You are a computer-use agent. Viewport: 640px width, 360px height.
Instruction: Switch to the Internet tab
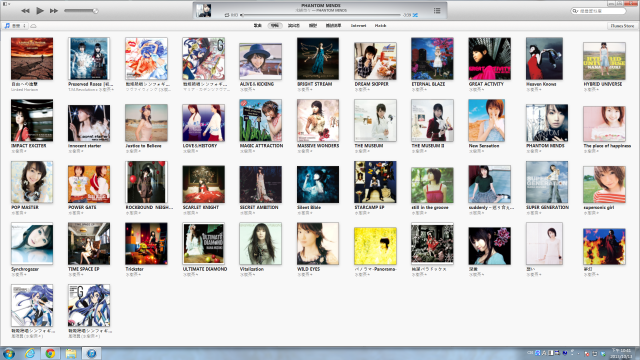click(x=358, y=26)
